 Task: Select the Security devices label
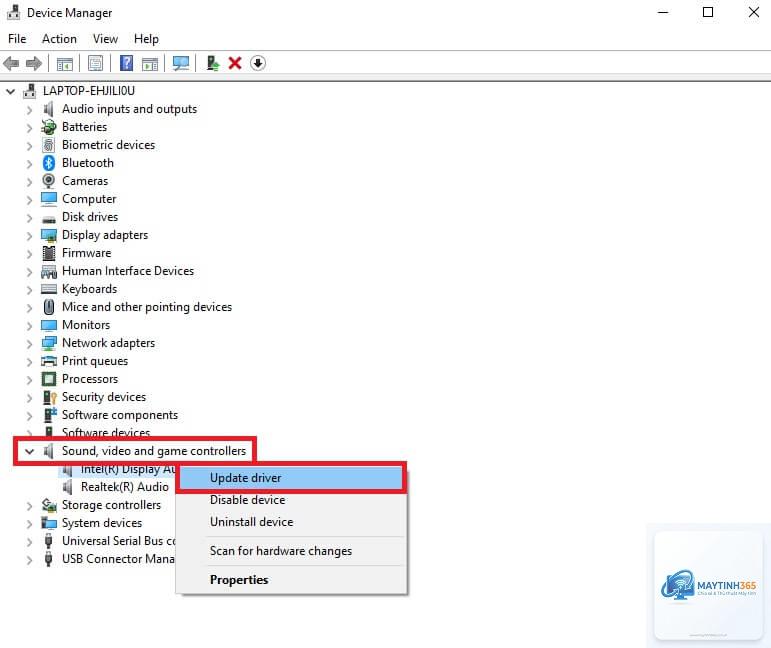click(104, 397)
